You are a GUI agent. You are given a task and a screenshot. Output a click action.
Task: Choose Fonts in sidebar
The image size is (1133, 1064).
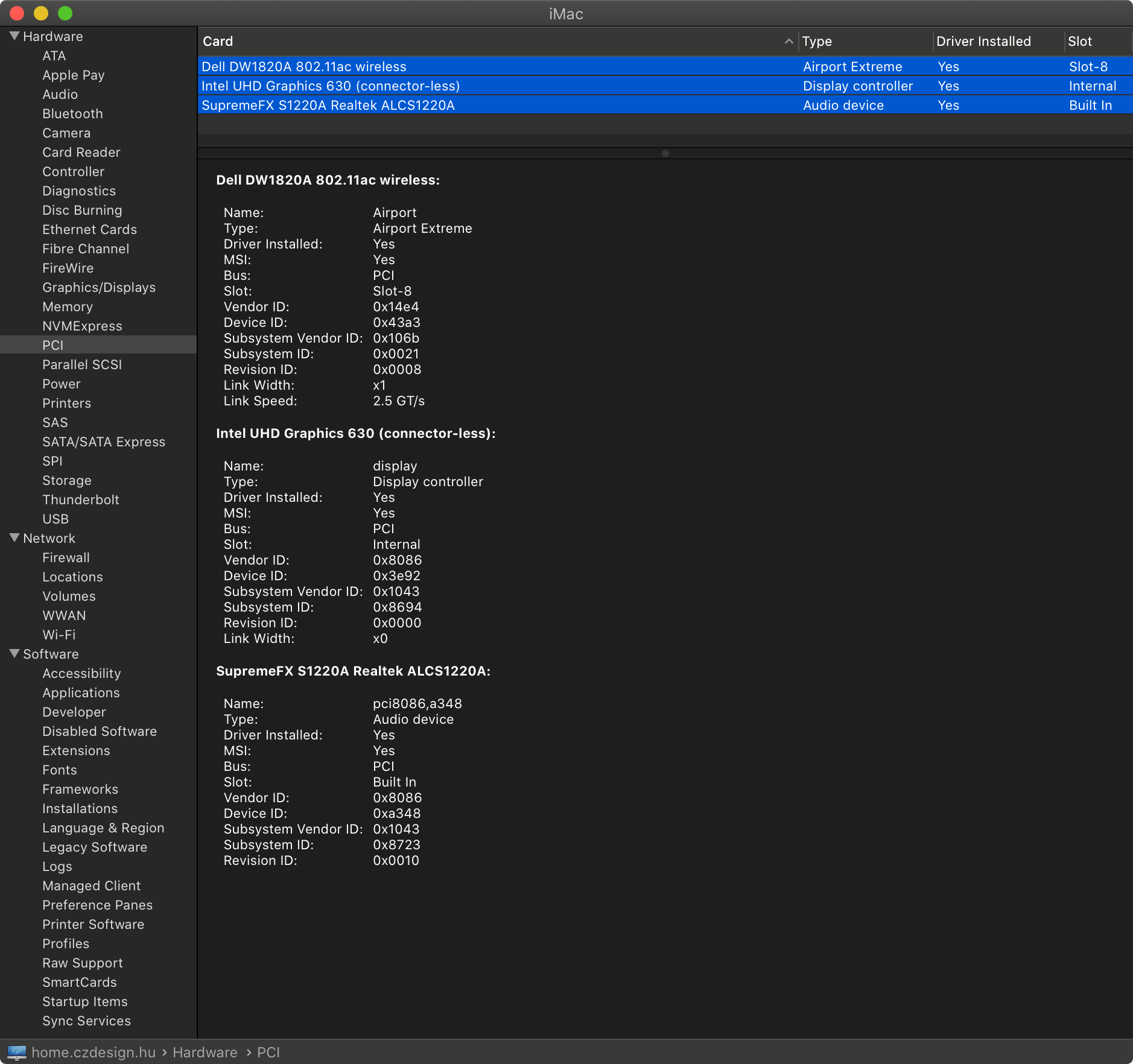[x=59, y=770]
